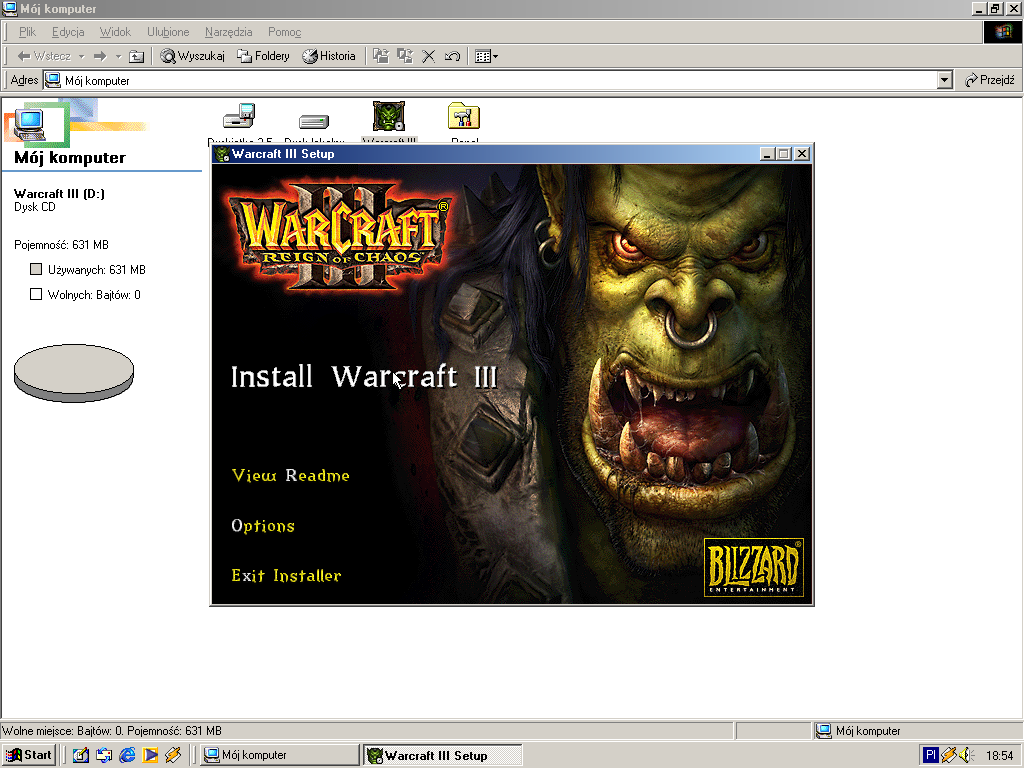Screen dimensions: 1024x768
Task: Click Install Warcraft III
Action: tap(364, 377)
